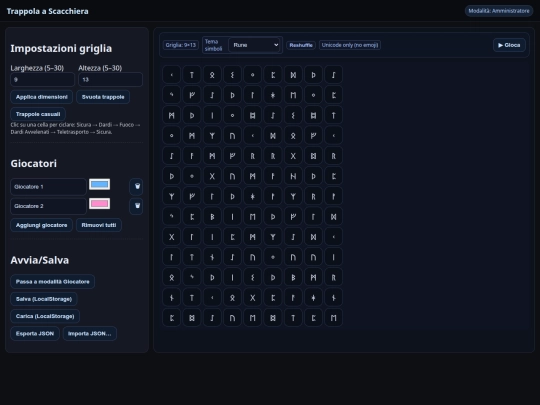Open Giocatore 2 pink color picker
Screen dimensions: 540x405
pos(100,204)
